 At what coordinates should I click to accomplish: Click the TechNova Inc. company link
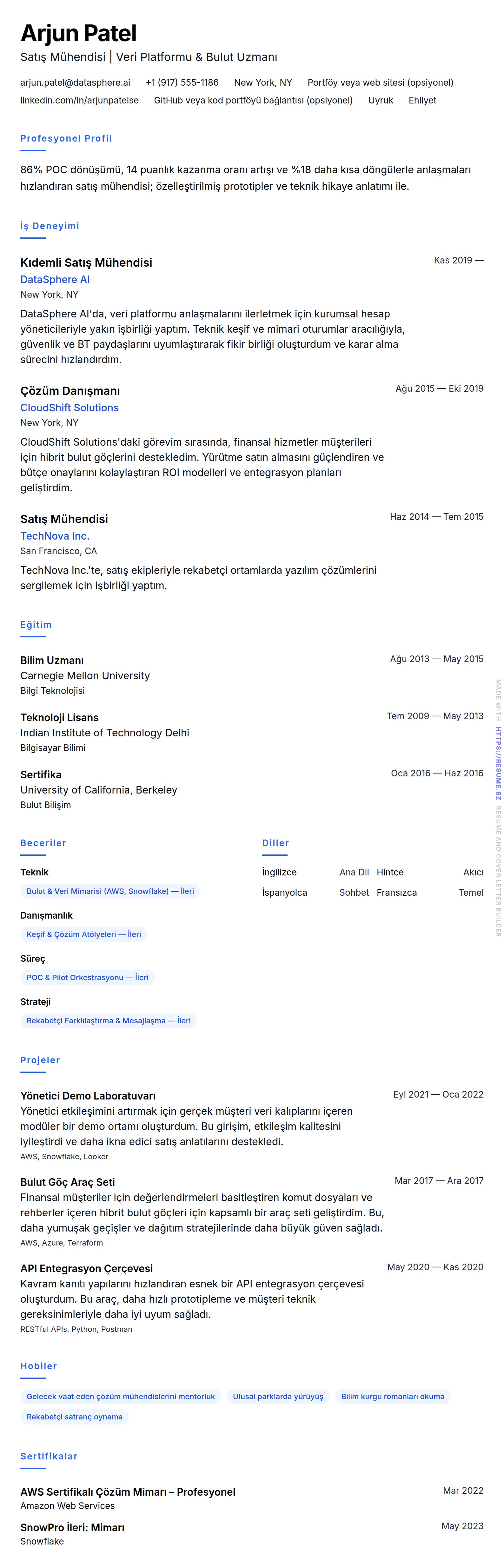click(x=55, y=536)
